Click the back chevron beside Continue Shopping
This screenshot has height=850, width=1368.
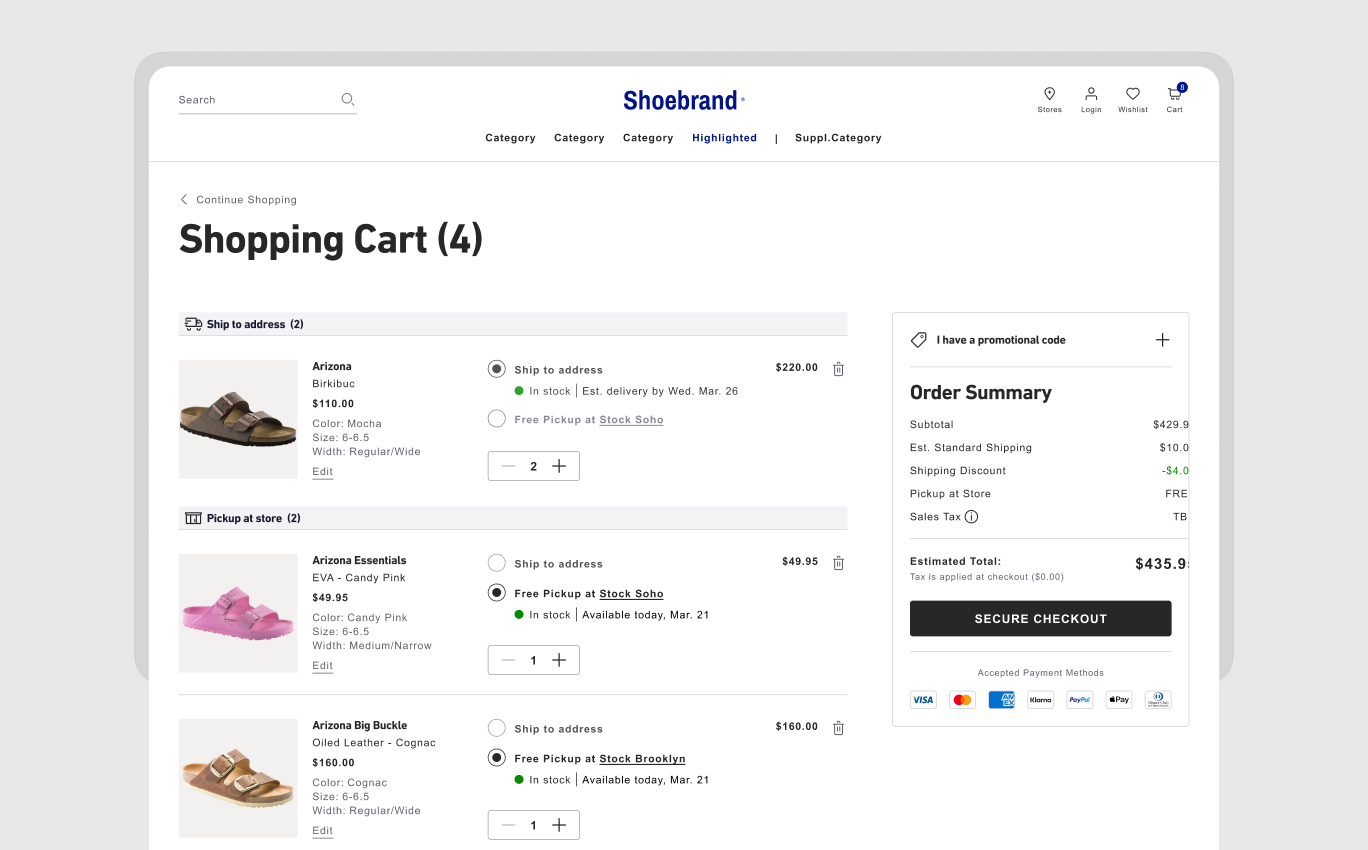pyautogui.click(x=184, y=200)
